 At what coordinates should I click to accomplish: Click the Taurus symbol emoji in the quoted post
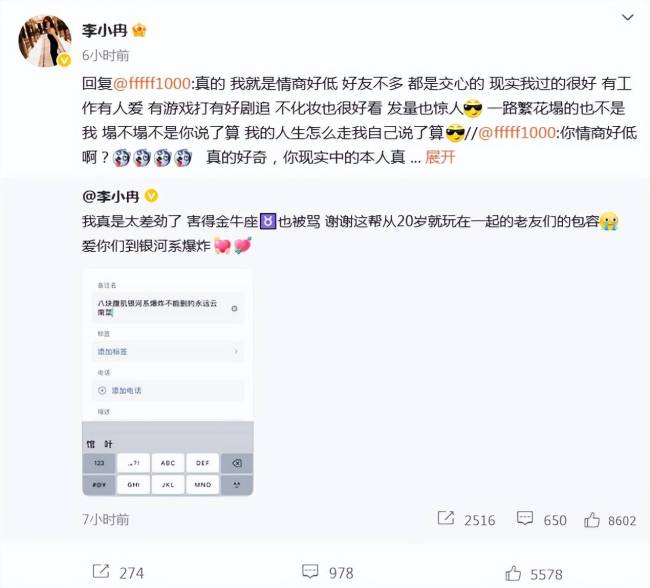pos(268,221)
